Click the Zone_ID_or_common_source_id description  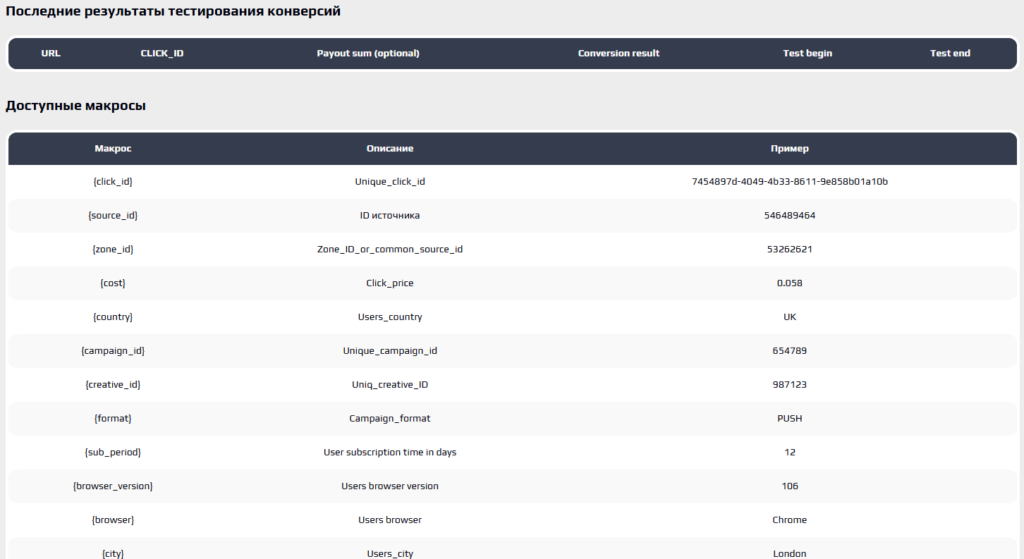[390, 249]
